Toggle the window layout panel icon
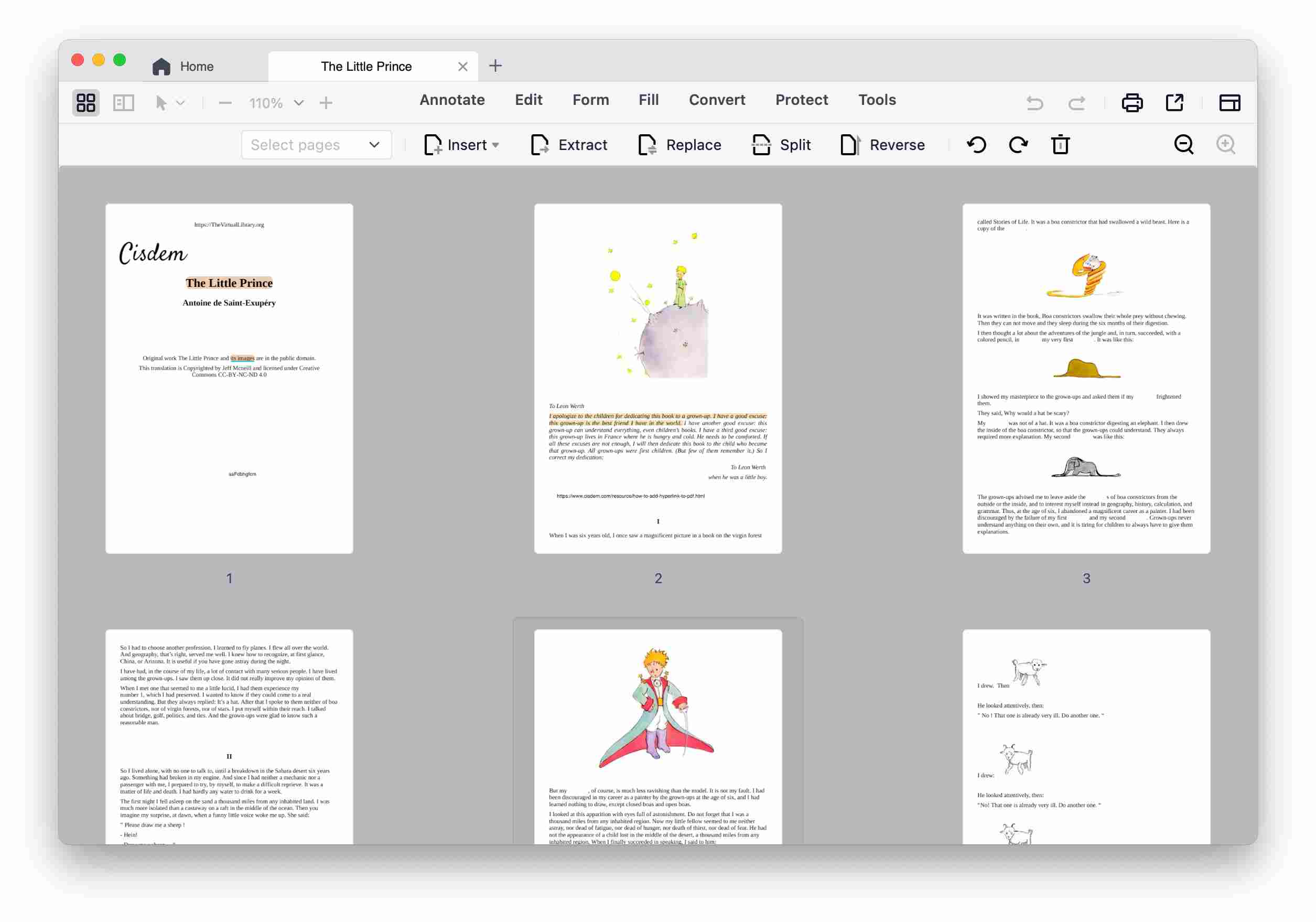1316x922 pixels. (1229, 103)
